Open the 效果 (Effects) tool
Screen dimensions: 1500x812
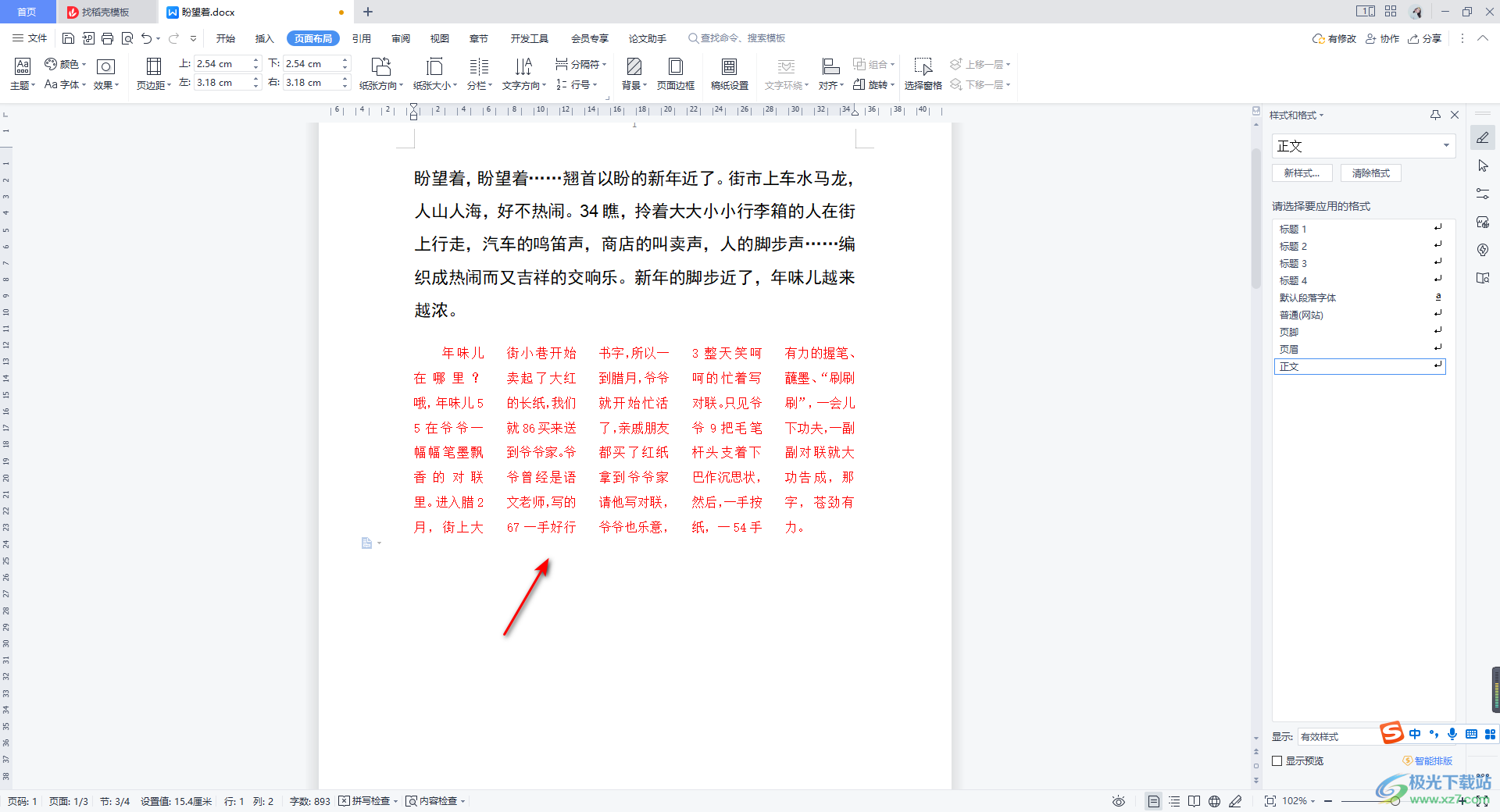tap(105, 74)
